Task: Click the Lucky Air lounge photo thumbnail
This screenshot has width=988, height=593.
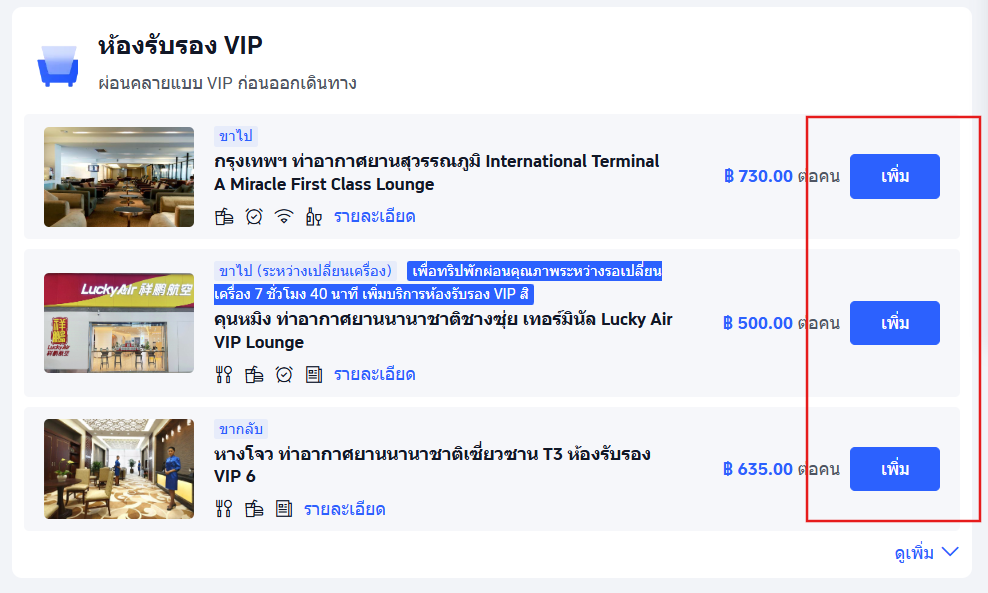Action: 118,322
